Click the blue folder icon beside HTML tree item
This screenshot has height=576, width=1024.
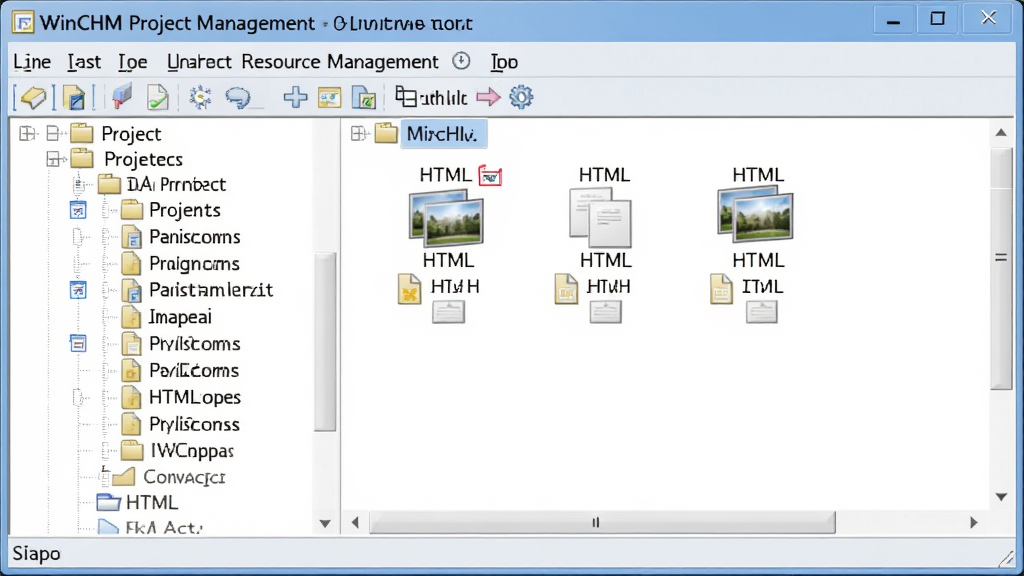(108, 502)
